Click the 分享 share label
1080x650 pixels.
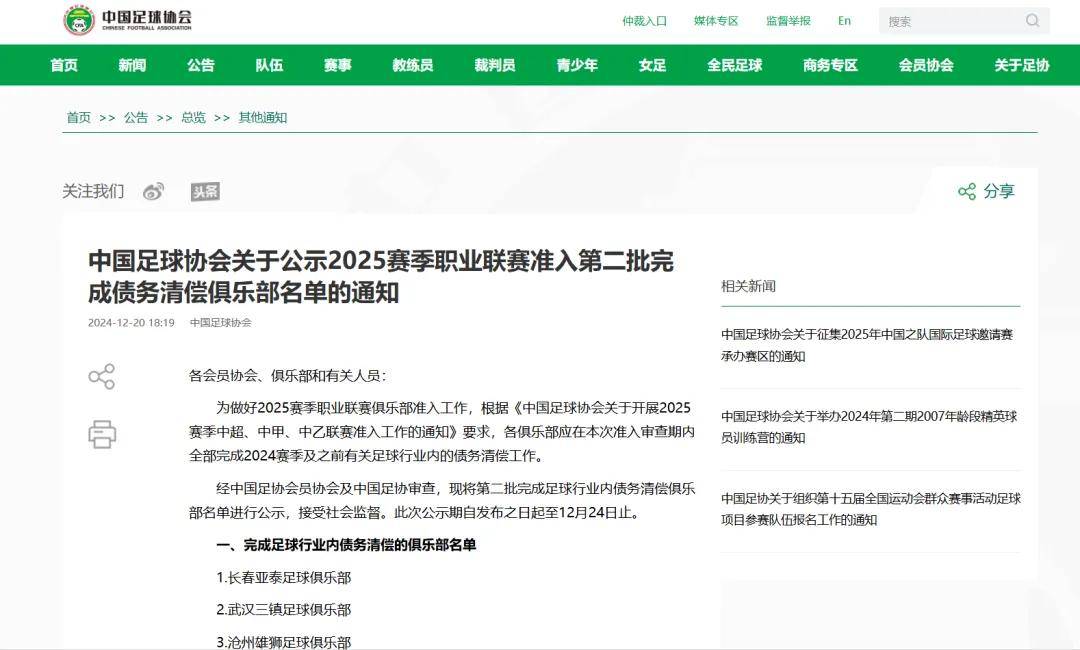coord(999,191)
